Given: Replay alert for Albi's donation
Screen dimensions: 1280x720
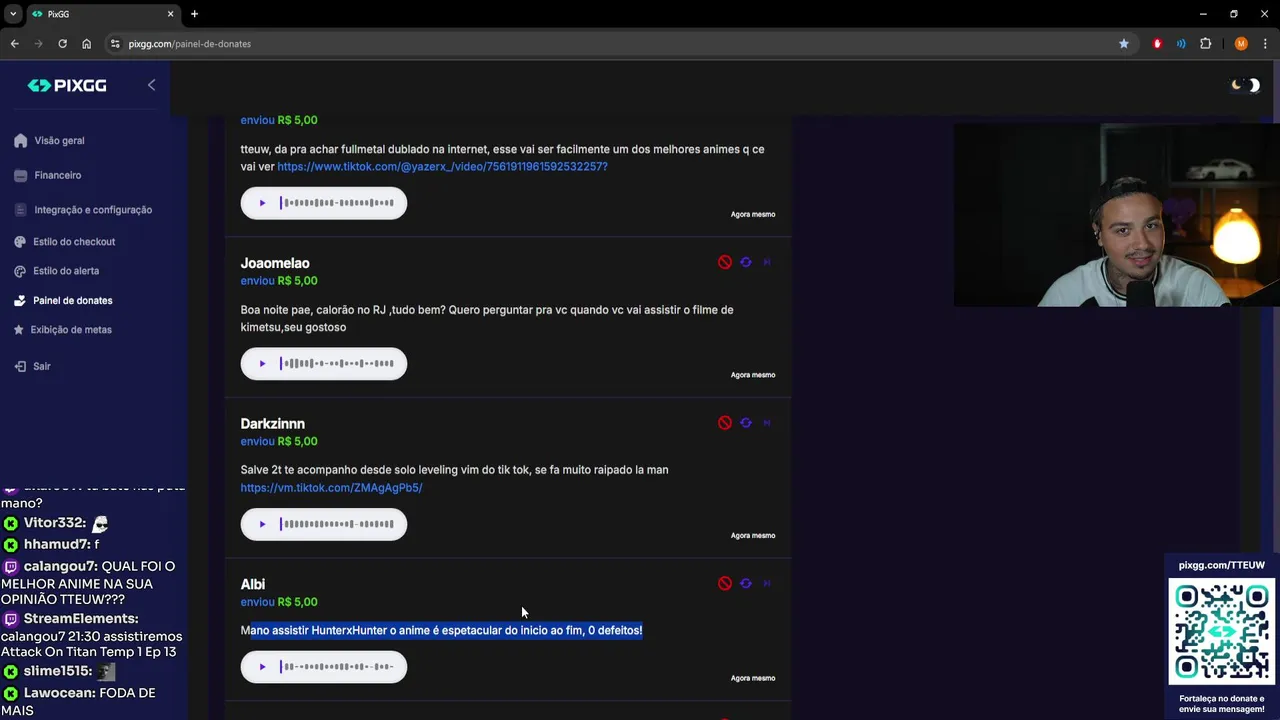Looking at the screenshot, I should pos(746,583).
